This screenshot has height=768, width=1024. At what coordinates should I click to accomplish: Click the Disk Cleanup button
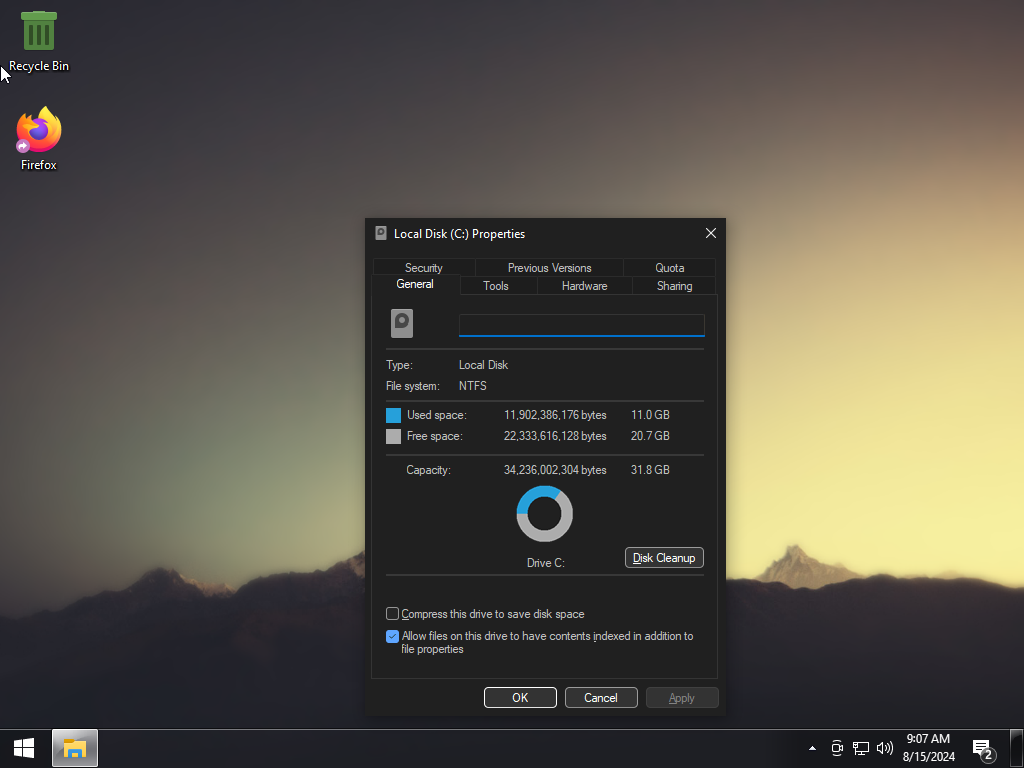tap(664, 558)
